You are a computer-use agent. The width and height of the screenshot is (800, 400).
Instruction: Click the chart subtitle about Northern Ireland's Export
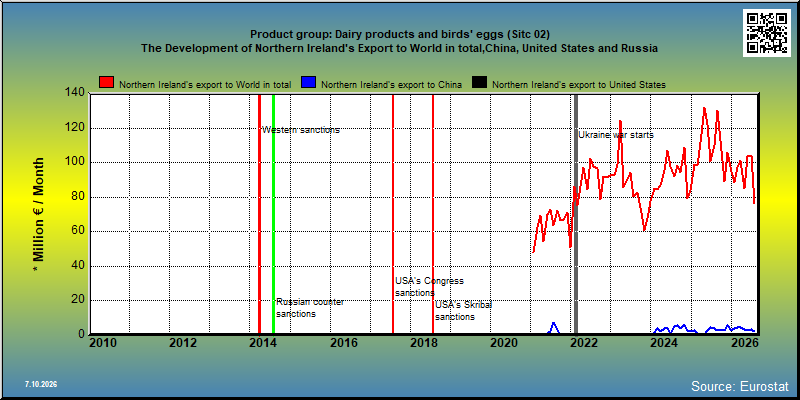pos(399,48)
